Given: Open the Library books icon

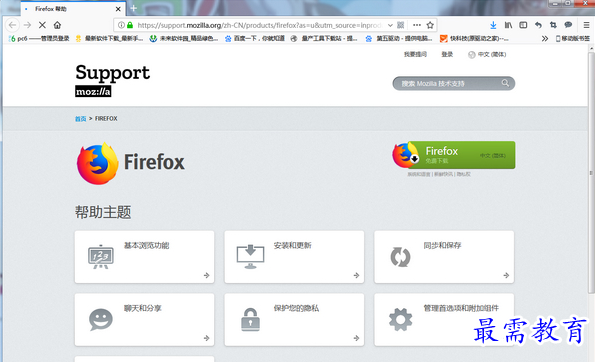Looking at the screenshot, I should [508, 25].
